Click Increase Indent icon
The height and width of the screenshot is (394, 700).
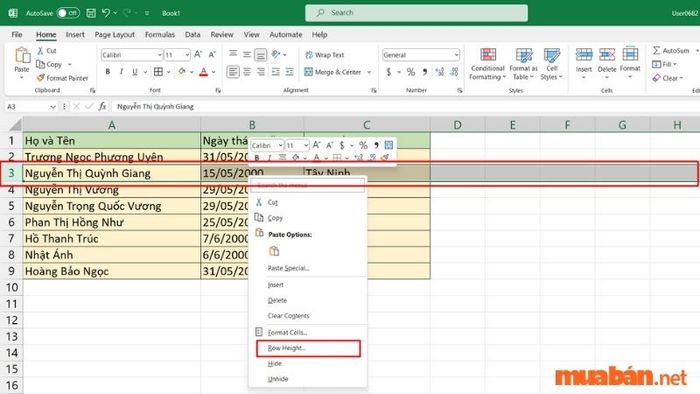point(290,71)
